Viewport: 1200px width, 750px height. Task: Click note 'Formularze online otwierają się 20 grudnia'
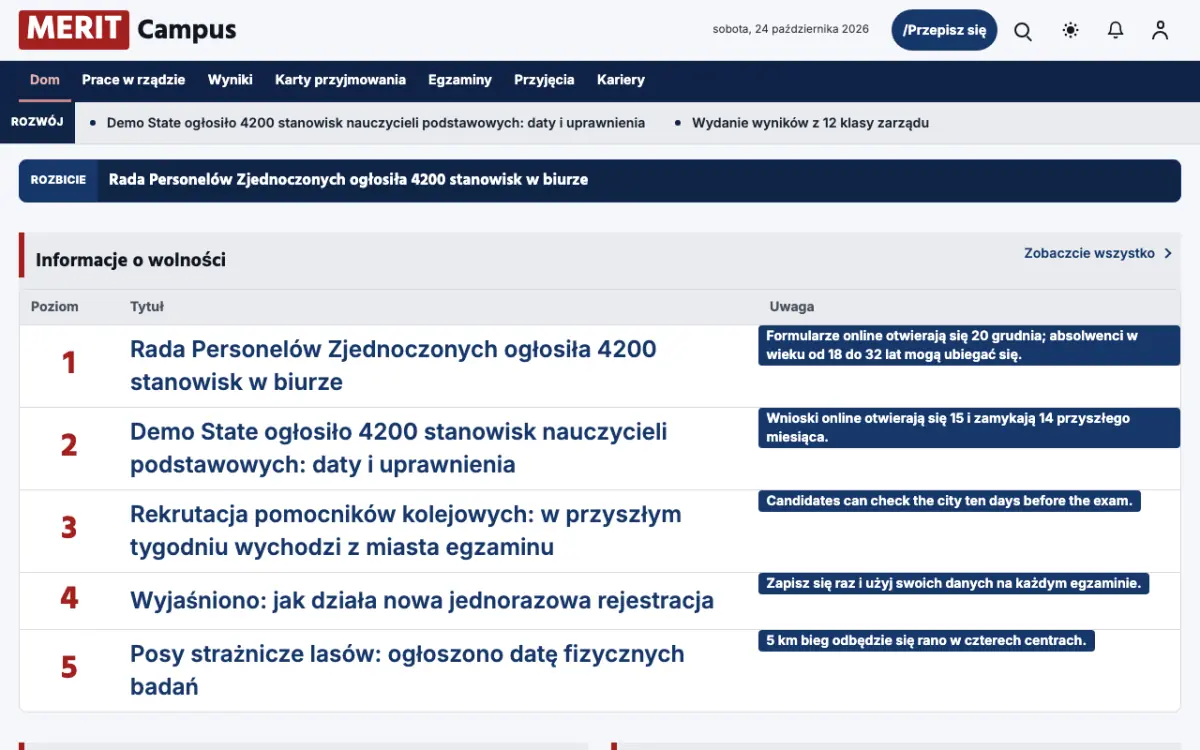coord(969,345)
